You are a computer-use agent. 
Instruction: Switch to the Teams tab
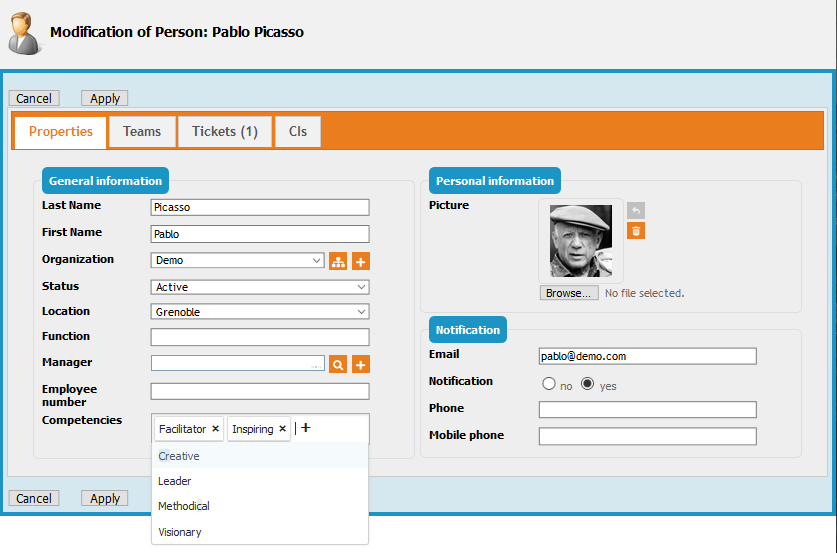[142, 131]
